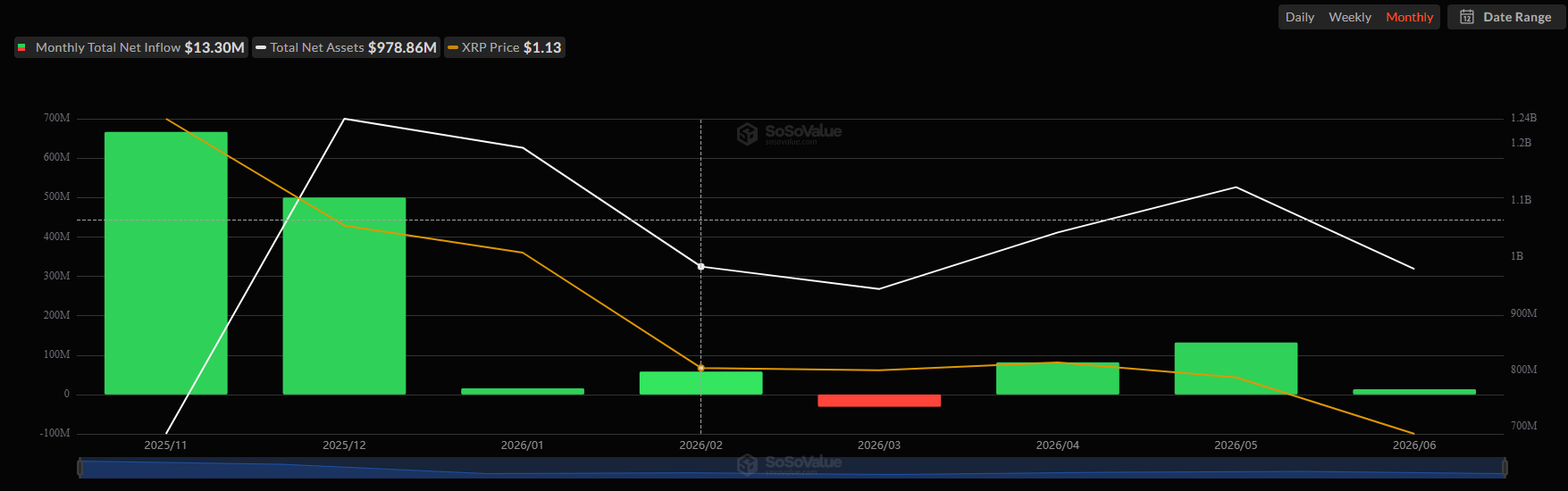Click the $978.86M net assets value
Image resolution: width=1568 pixels, height=491 pixels.
point(402,47)
